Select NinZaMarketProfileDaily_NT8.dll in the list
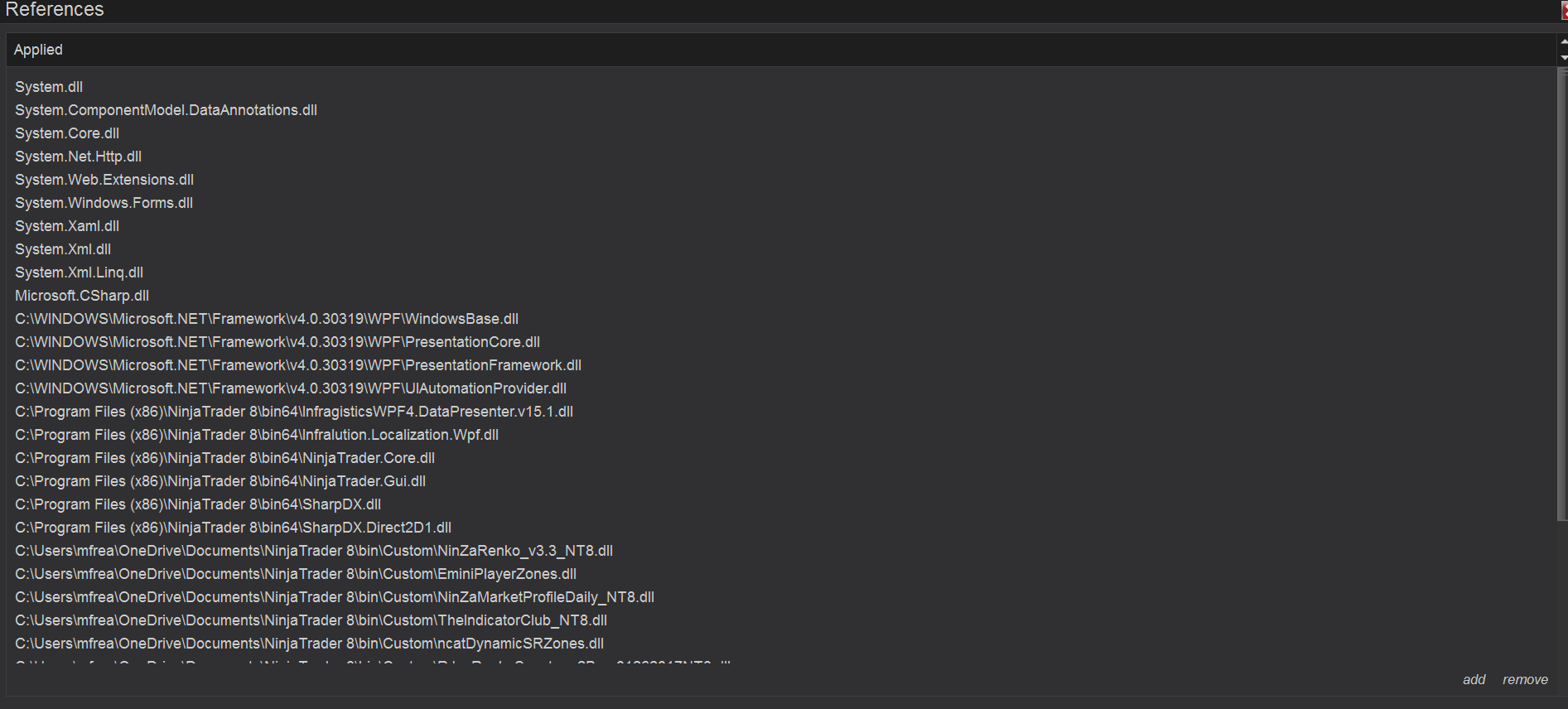 click(335, 597)
